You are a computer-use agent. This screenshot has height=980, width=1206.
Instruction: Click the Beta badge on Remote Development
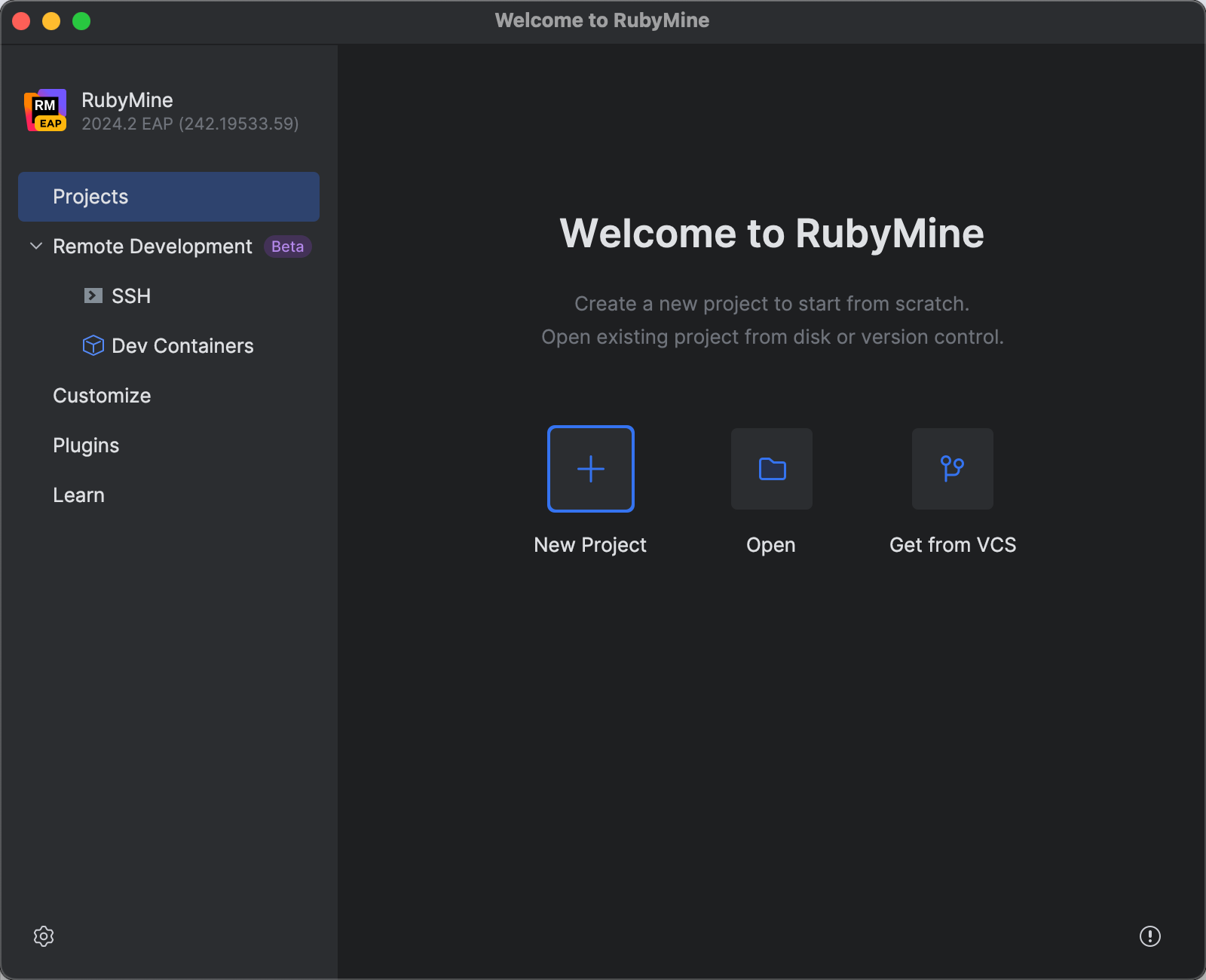pos(287,246)
